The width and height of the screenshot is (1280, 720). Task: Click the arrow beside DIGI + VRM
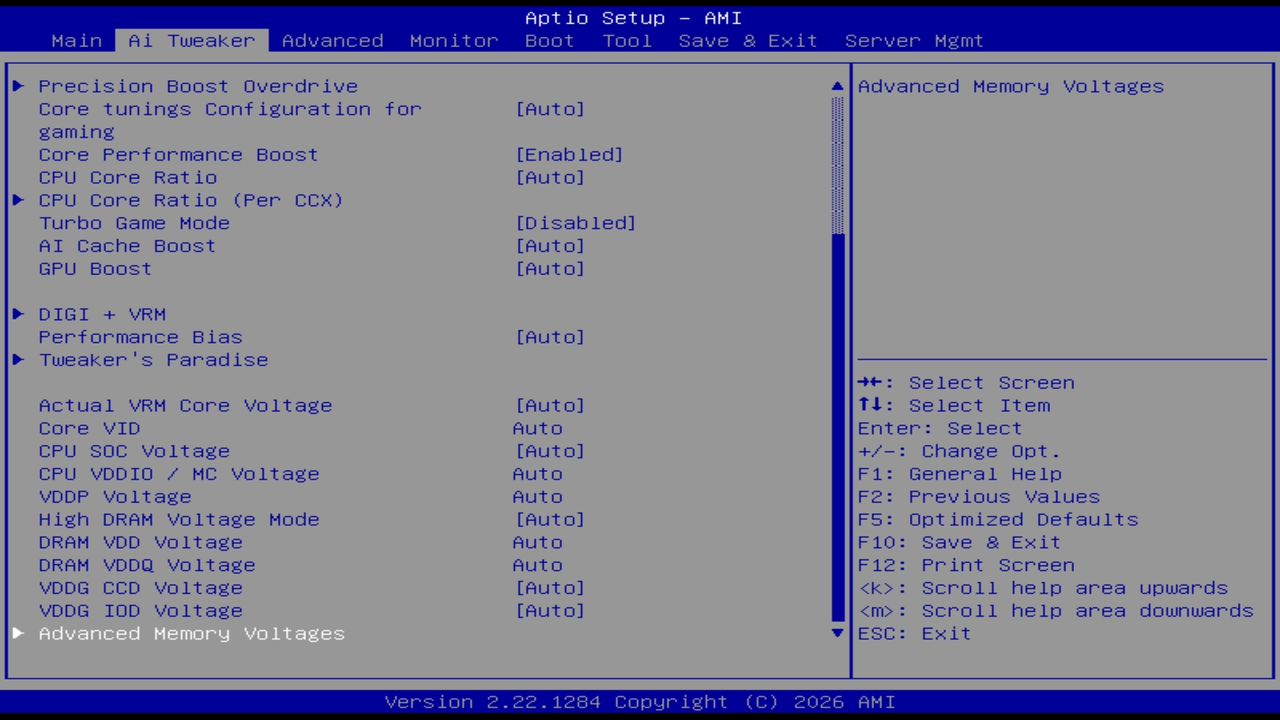(18, 314)
